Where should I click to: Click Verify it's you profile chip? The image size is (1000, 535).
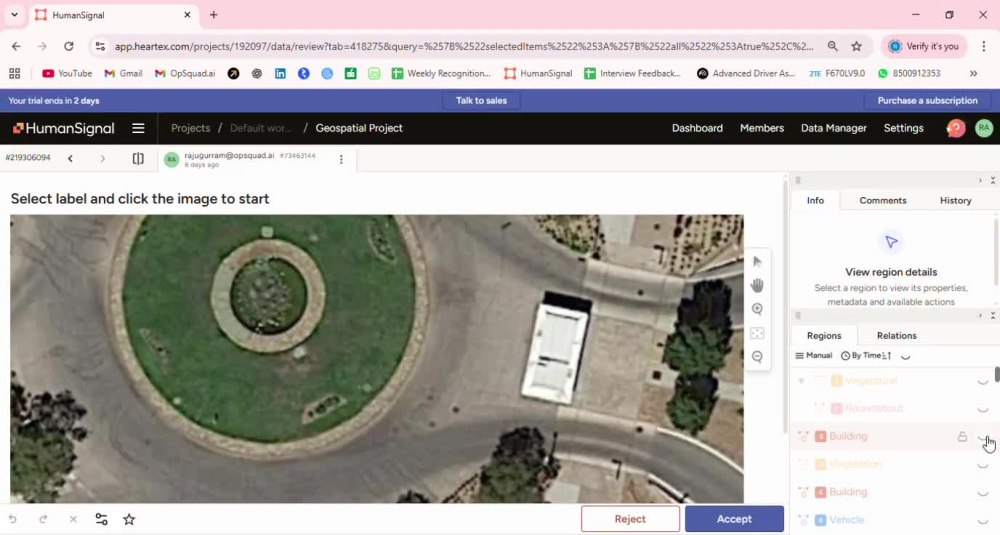coord(924,46)
